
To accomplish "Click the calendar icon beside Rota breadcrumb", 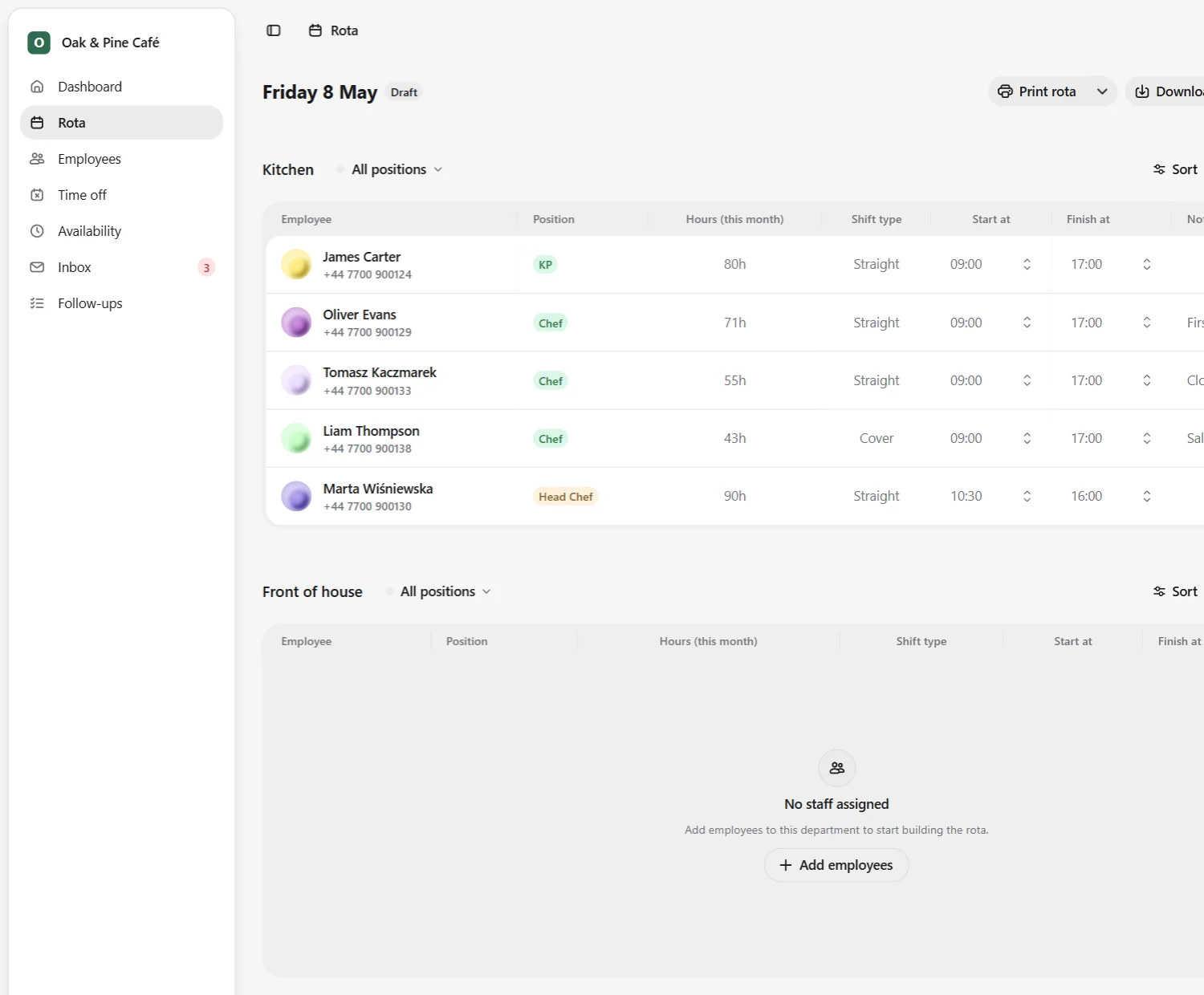I will pos(315,30).
